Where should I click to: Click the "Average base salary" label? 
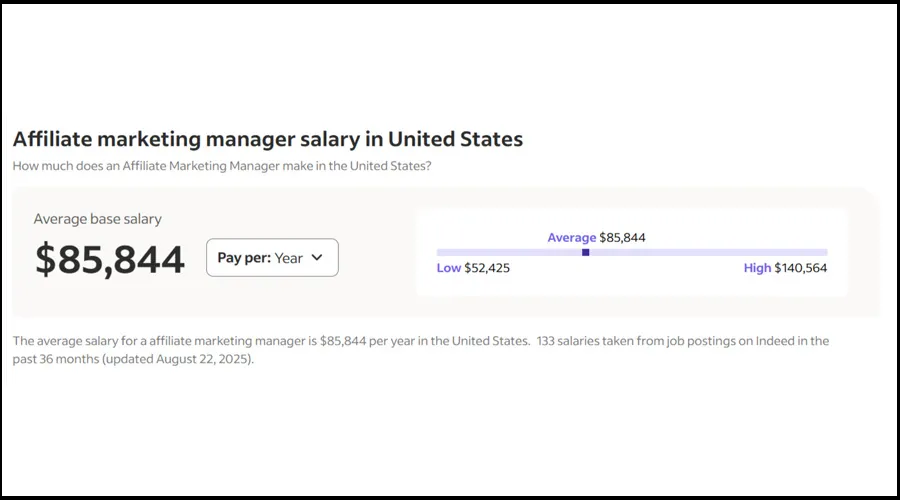click(97, 219)
